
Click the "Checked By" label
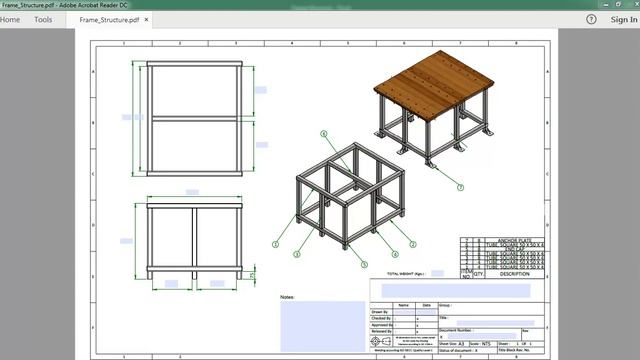(381, 318)
